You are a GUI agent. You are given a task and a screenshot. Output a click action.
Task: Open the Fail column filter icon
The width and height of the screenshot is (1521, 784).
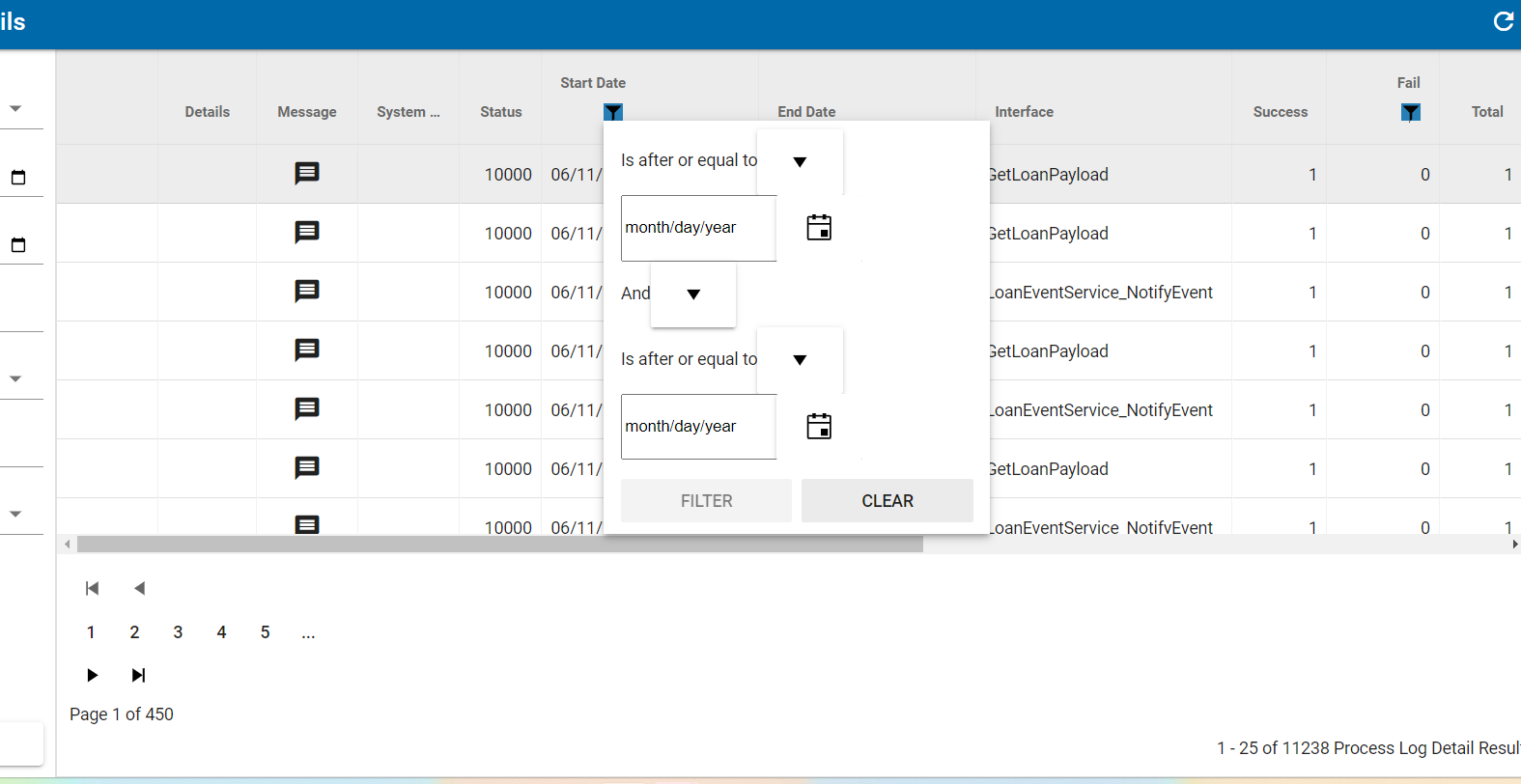pos(1411,112)
